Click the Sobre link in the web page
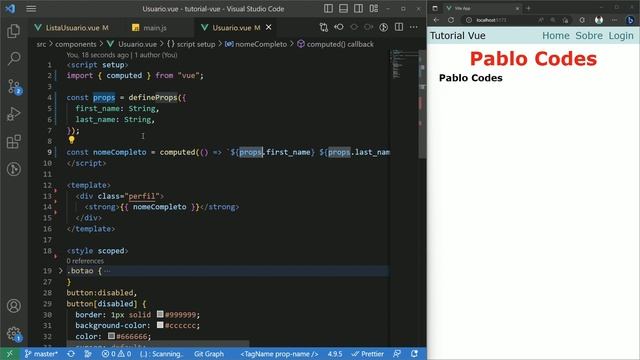This screenshot has height=360, width=640. click(x=589, y=36)
